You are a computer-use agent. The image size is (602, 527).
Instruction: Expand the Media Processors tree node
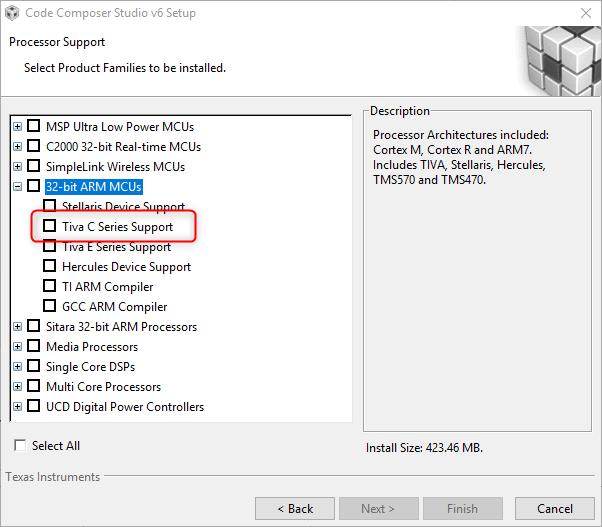click(x=17, y=347)
